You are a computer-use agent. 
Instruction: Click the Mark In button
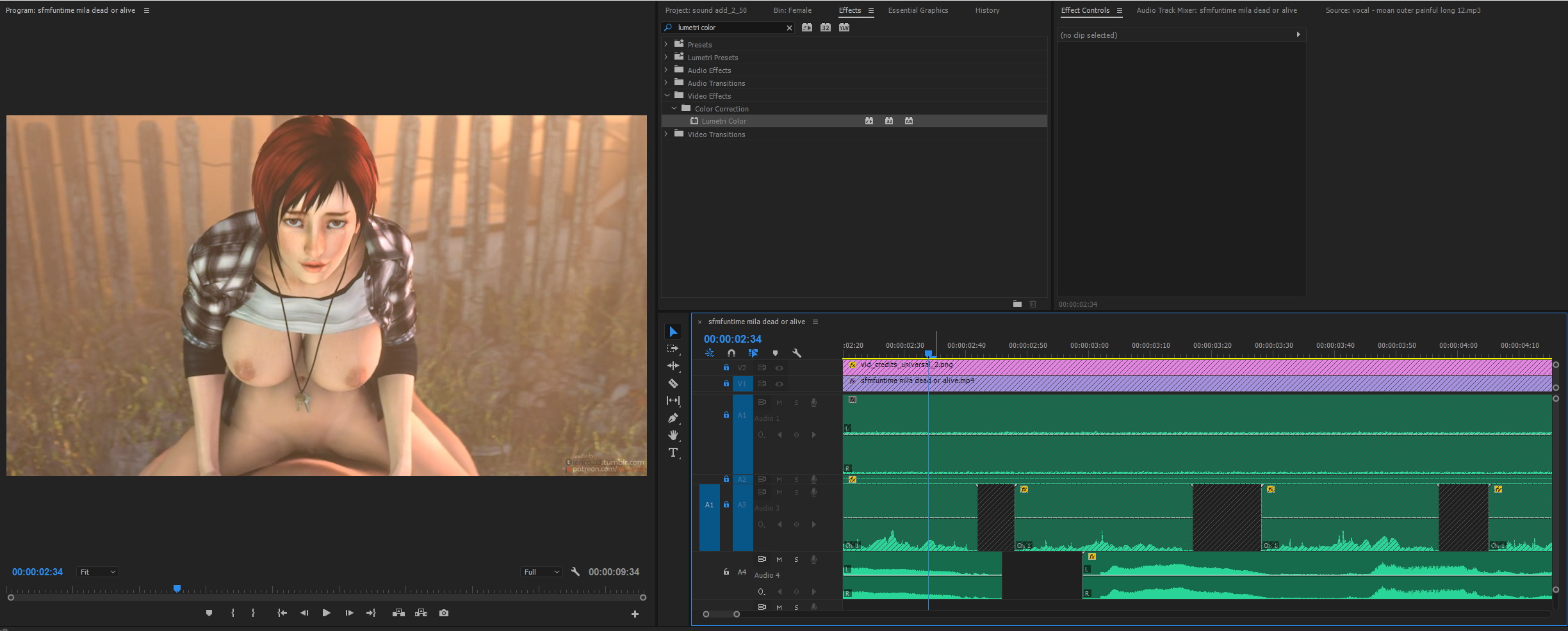click(233, 613)
